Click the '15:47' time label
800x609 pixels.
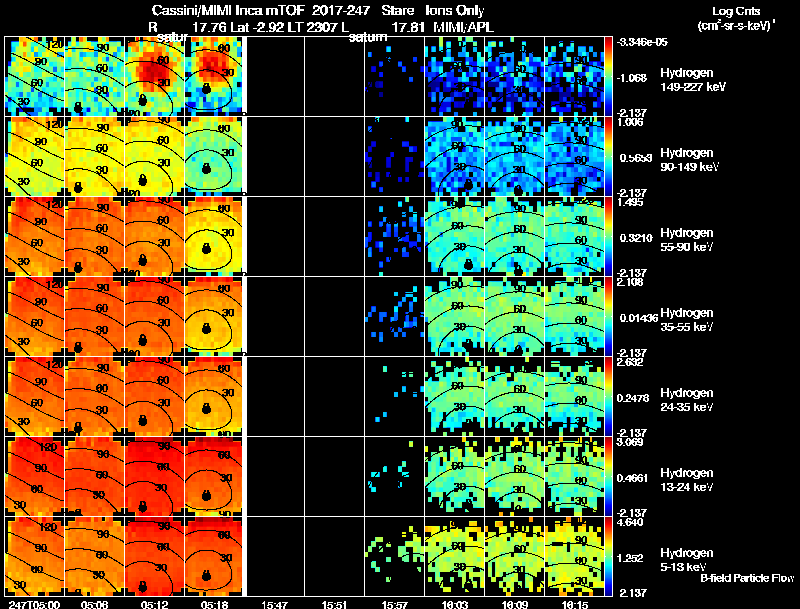pyautogui.click(x=274, y=604)
